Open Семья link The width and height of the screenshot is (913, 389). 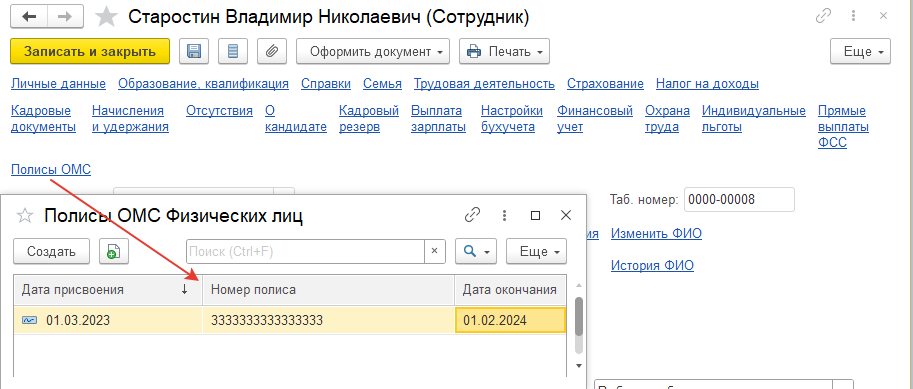coord(383,84)
